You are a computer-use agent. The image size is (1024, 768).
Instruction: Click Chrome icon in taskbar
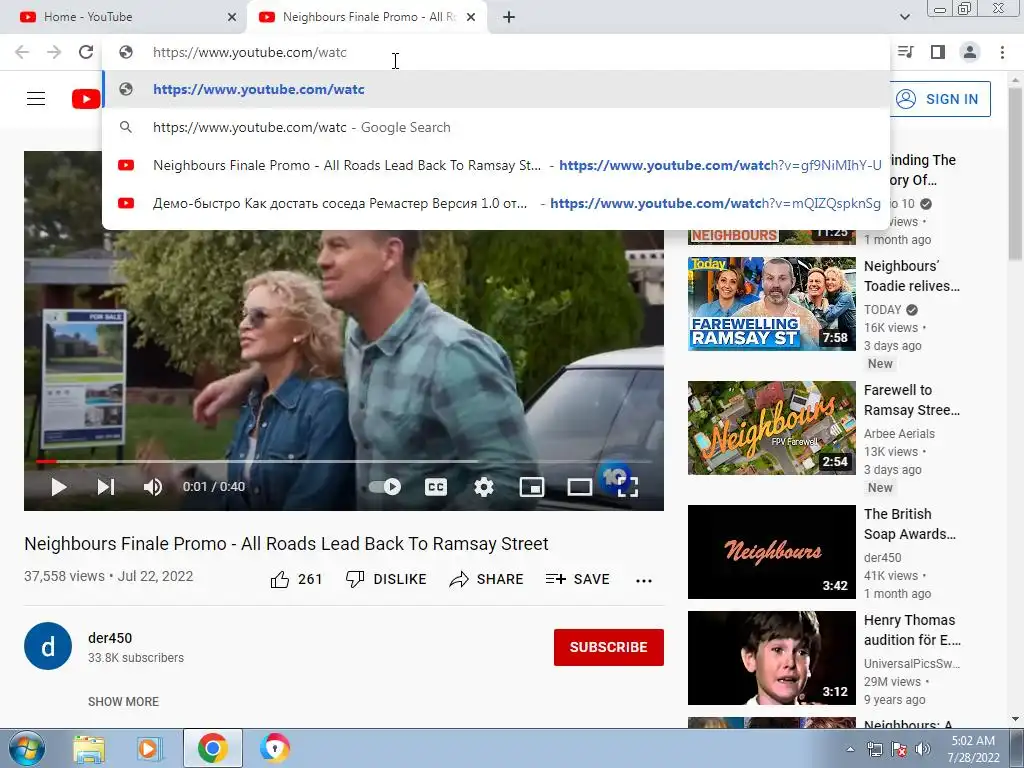pyautogui.click(x=212, y=748)
